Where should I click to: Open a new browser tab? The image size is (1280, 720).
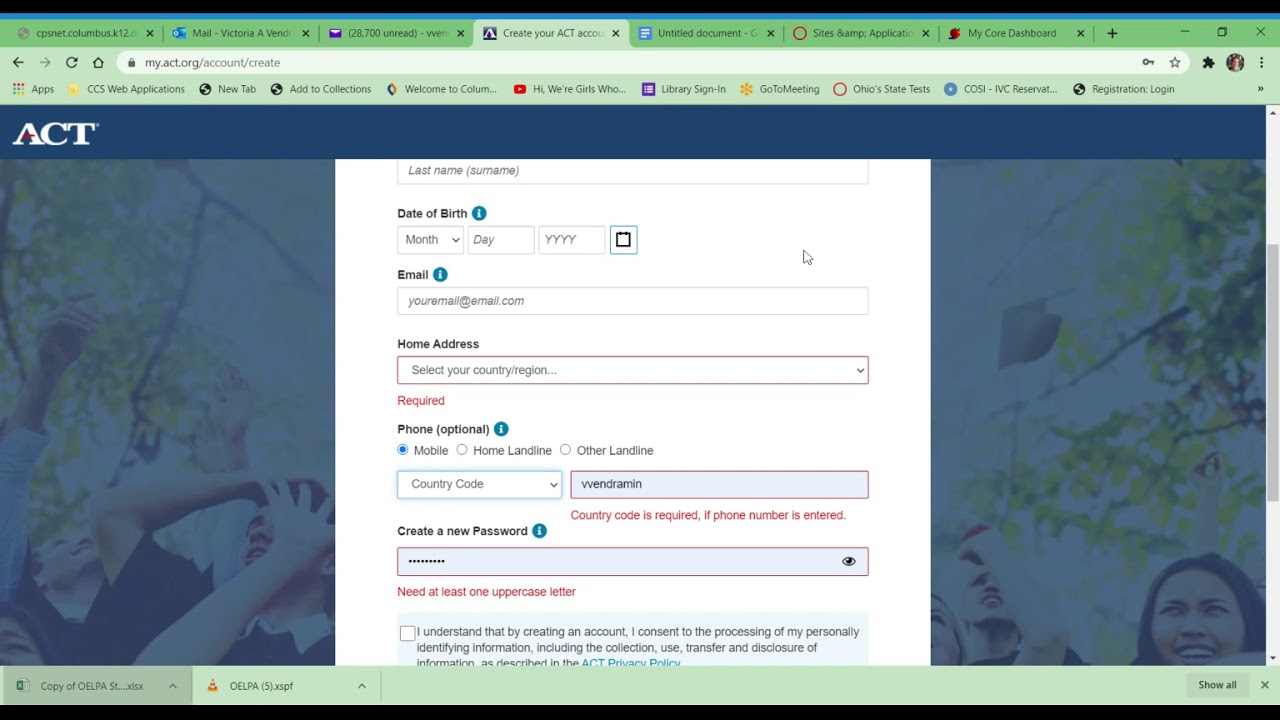coord(1112,33)
